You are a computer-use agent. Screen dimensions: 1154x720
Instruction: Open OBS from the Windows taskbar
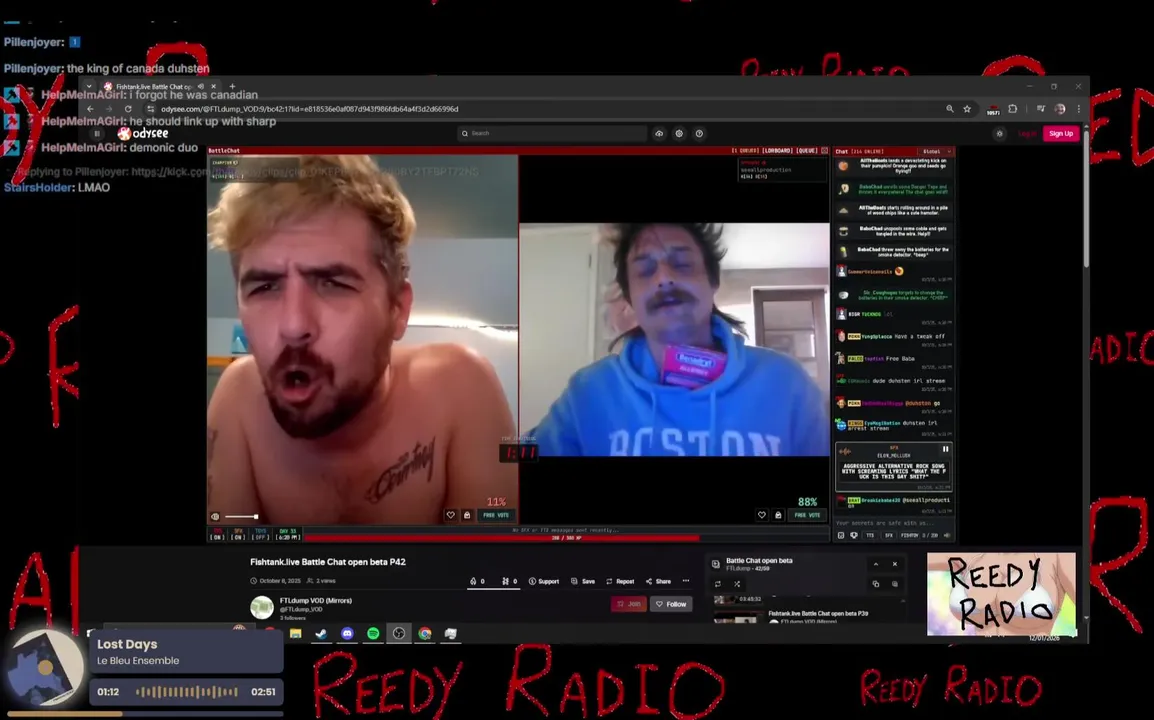(x=399, y=633)
